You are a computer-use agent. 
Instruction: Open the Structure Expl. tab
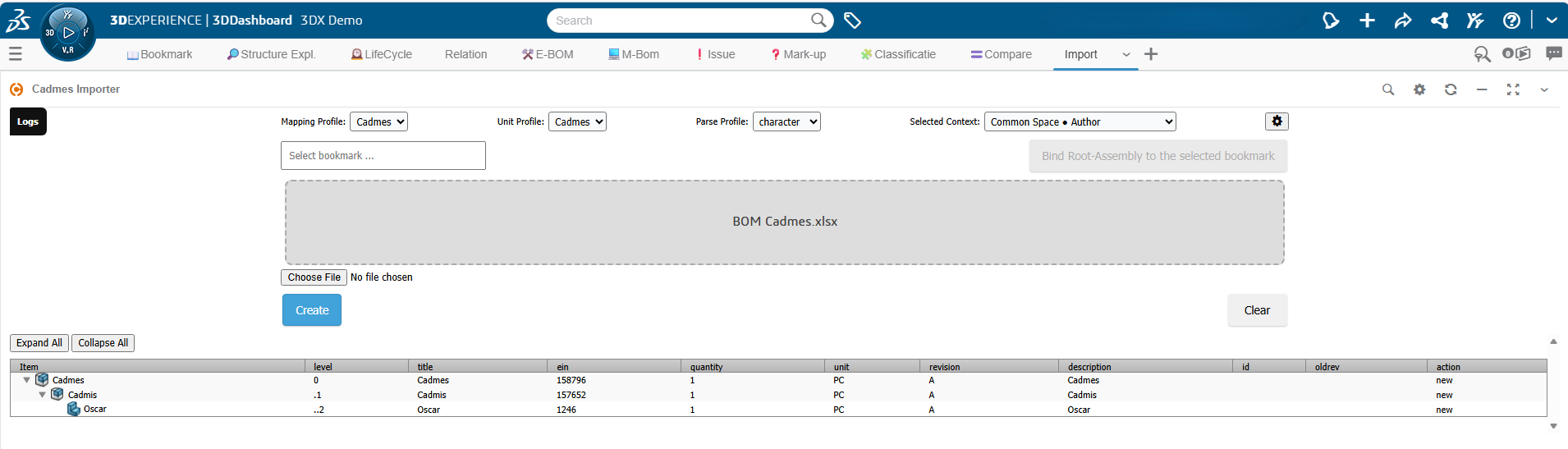[x=272, y=54]
